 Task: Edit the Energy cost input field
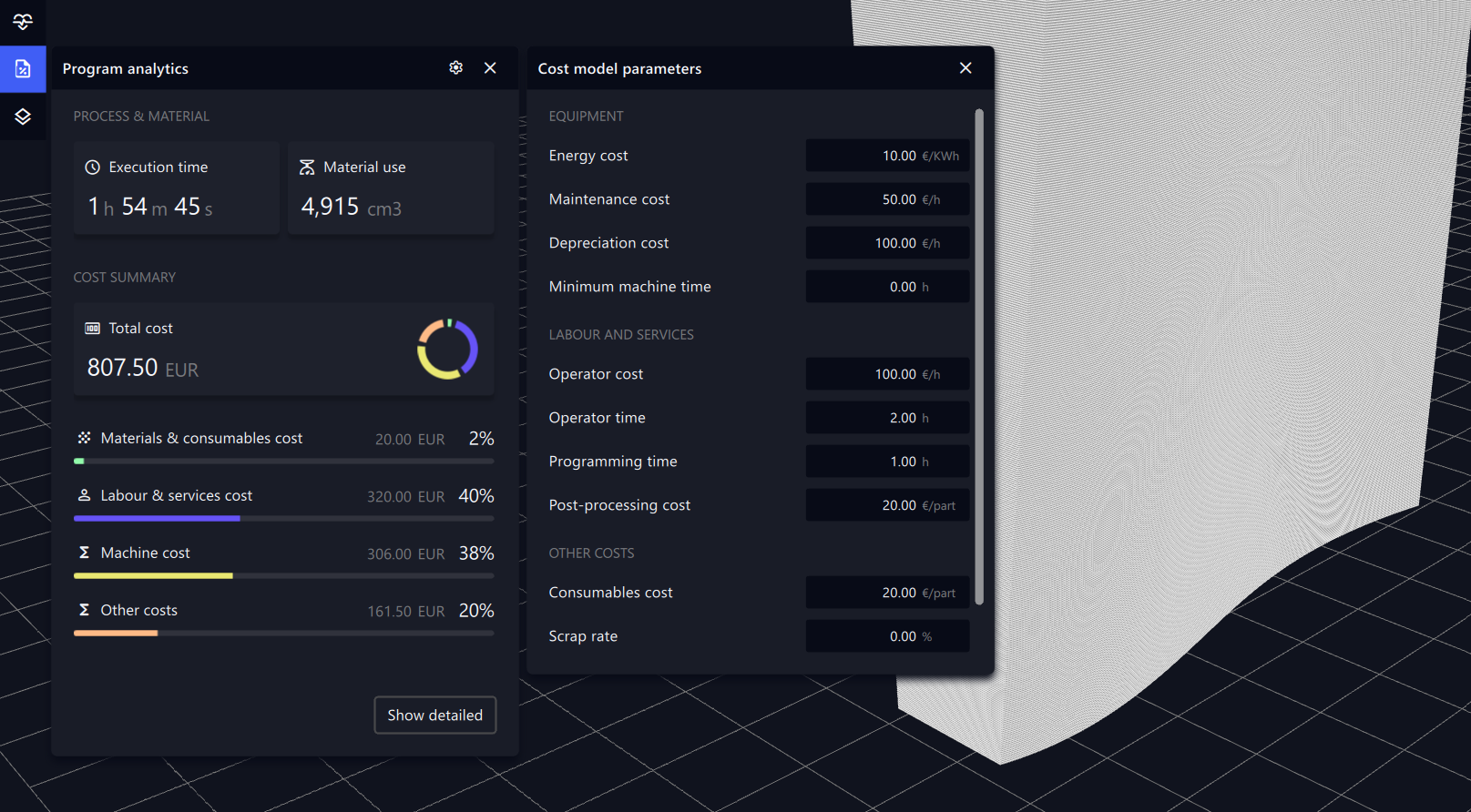[x=887, y=156]
